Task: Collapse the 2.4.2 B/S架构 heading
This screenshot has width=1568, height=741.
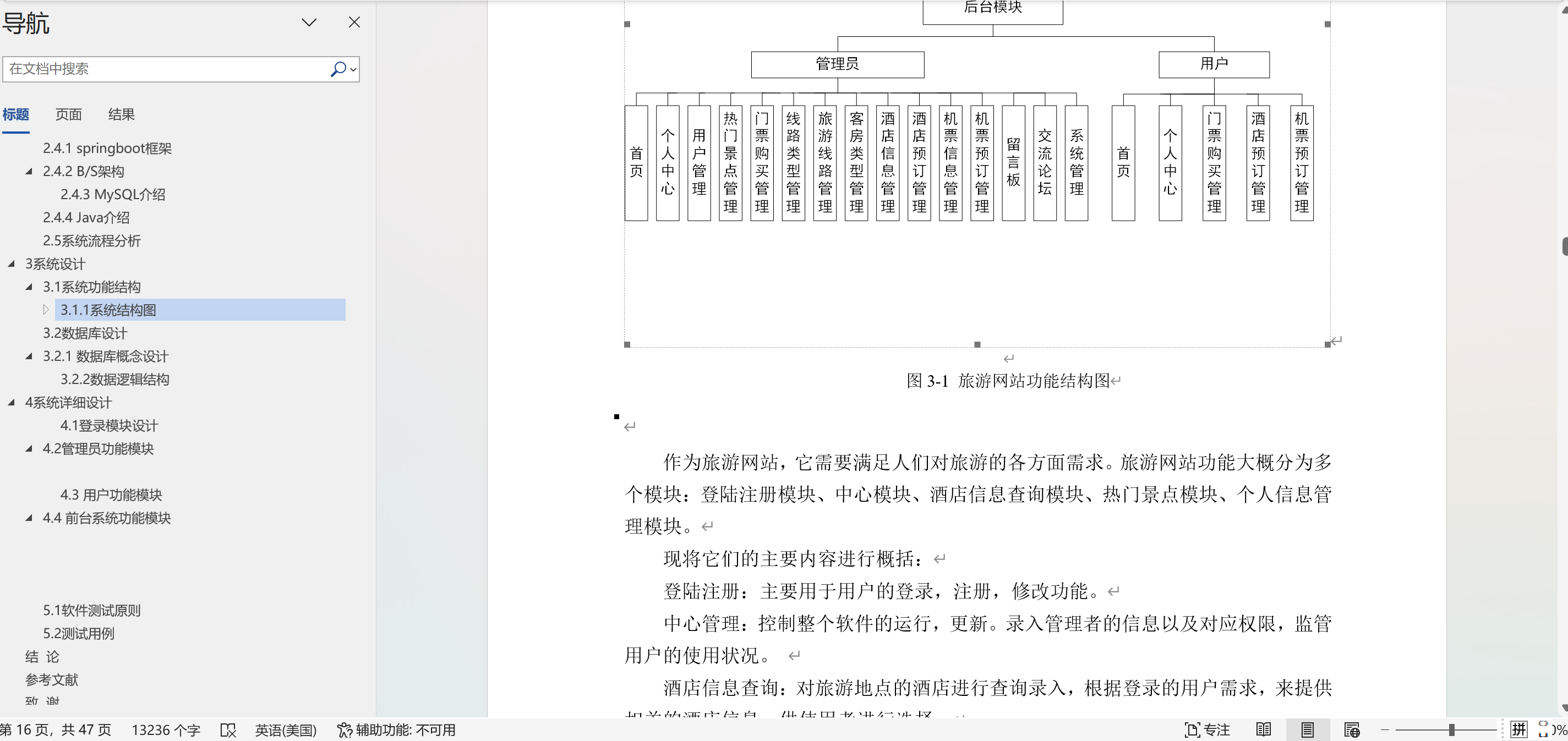Action: [29, 172]
